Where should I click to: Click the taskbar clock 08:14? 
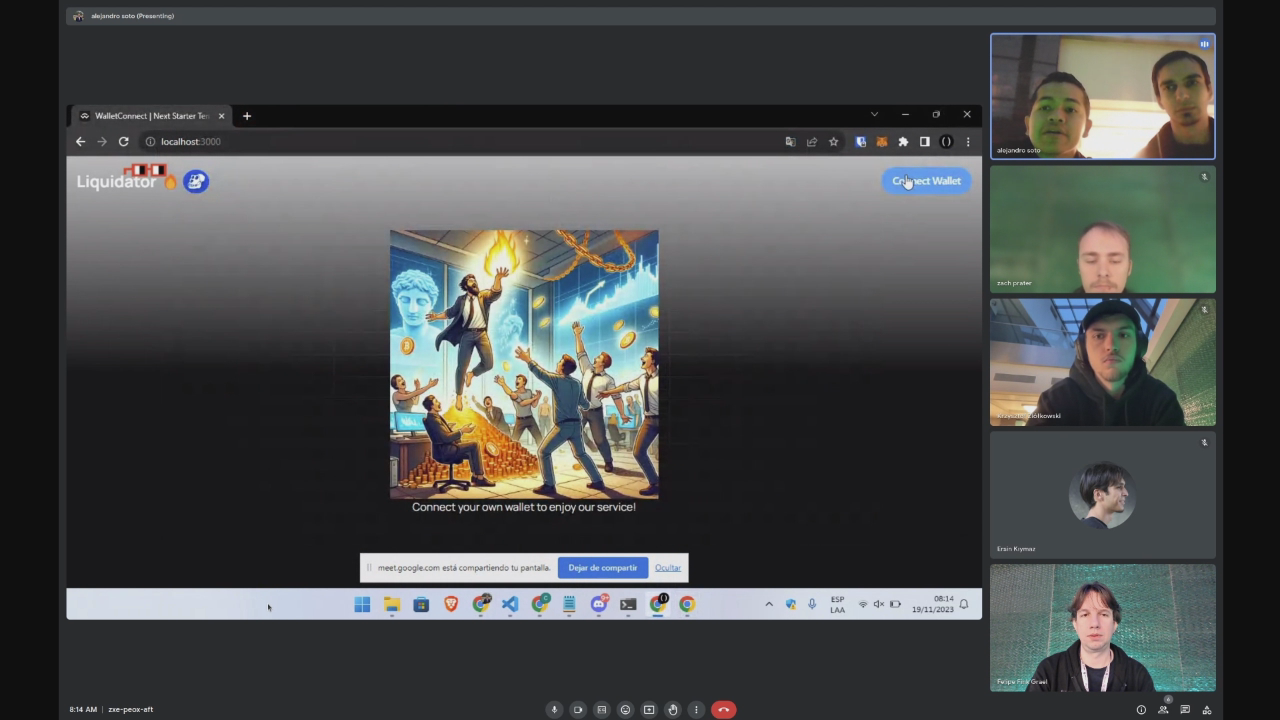[932, 604]
